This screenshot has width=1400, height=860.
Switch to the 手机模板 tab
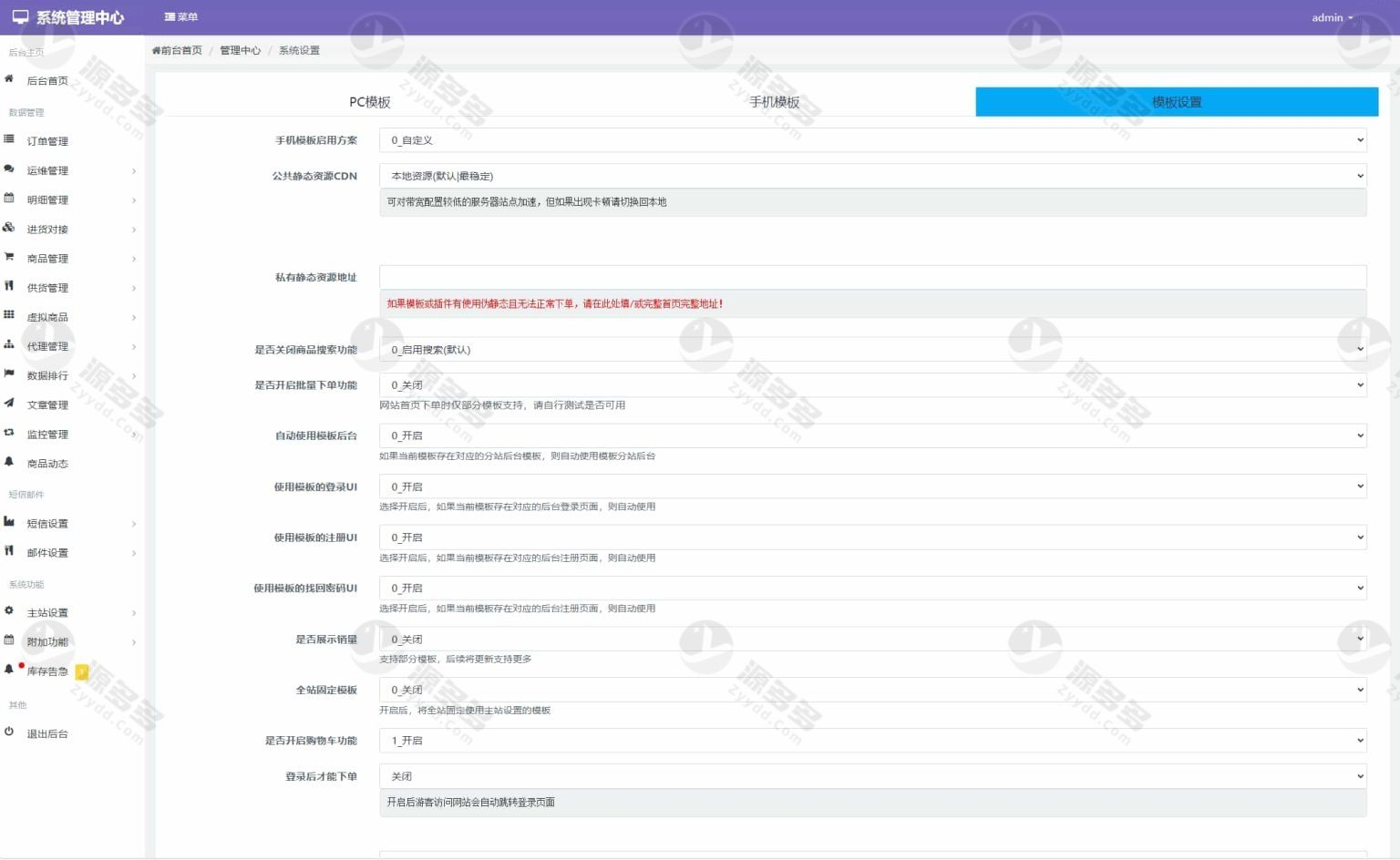tap(774, 102)
